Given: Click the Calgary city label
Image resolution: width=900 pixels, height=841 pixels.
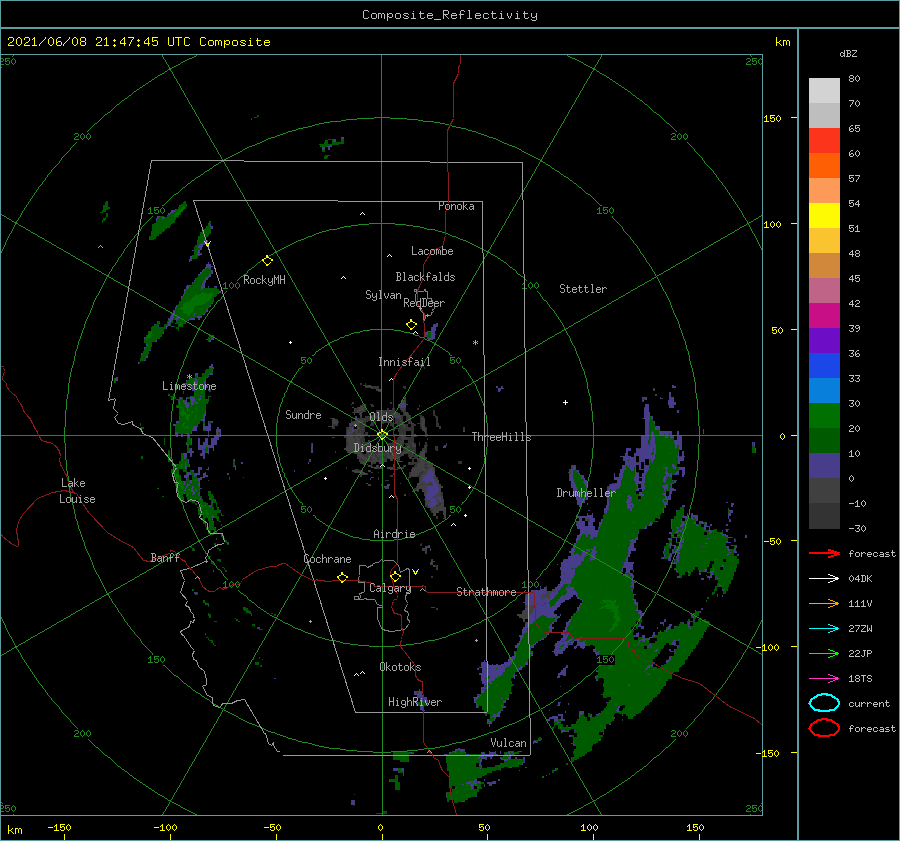Looking at the screenshot, I should [390, 588].
